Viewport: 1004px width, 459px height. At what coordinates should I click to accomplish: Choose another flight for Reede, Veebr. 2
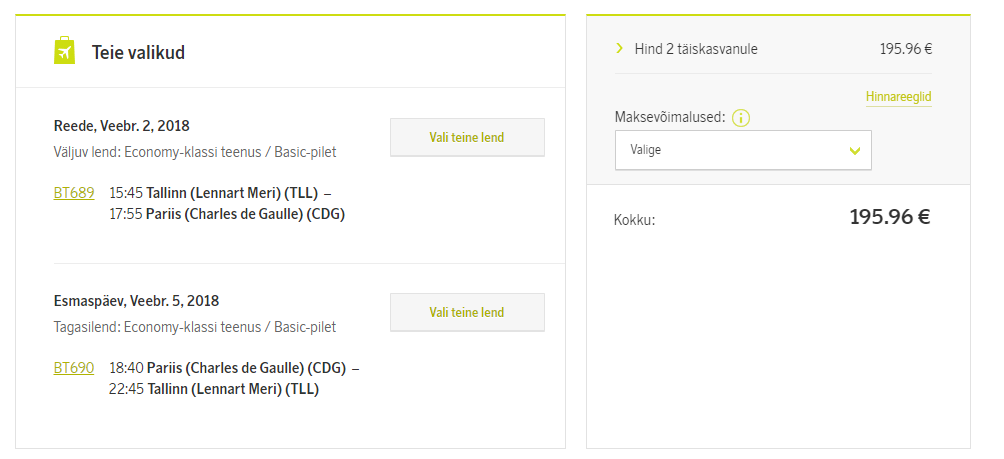[467, 137]
